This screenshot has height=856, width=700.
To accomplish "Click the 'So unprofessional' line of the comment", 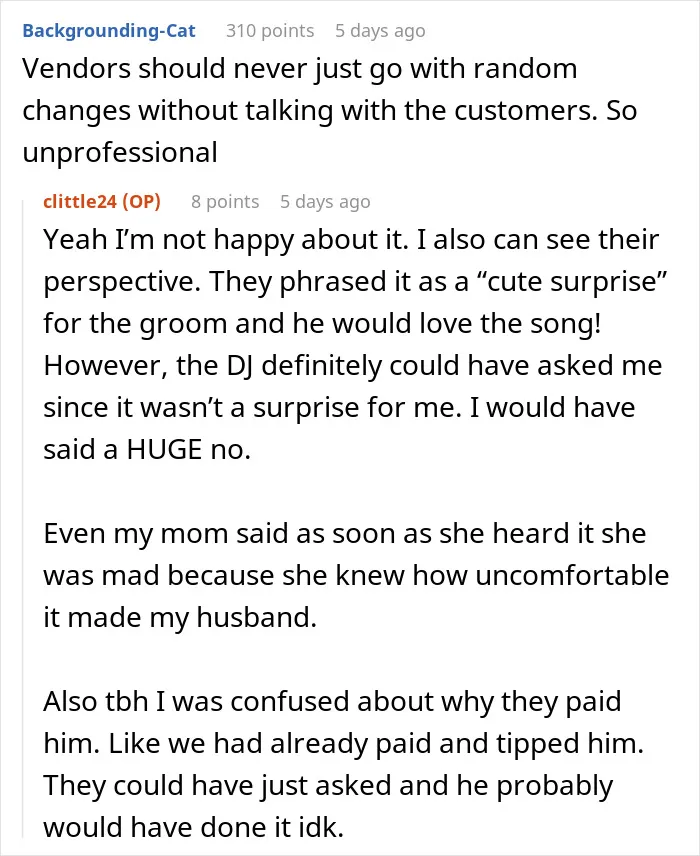I will 120,152.
